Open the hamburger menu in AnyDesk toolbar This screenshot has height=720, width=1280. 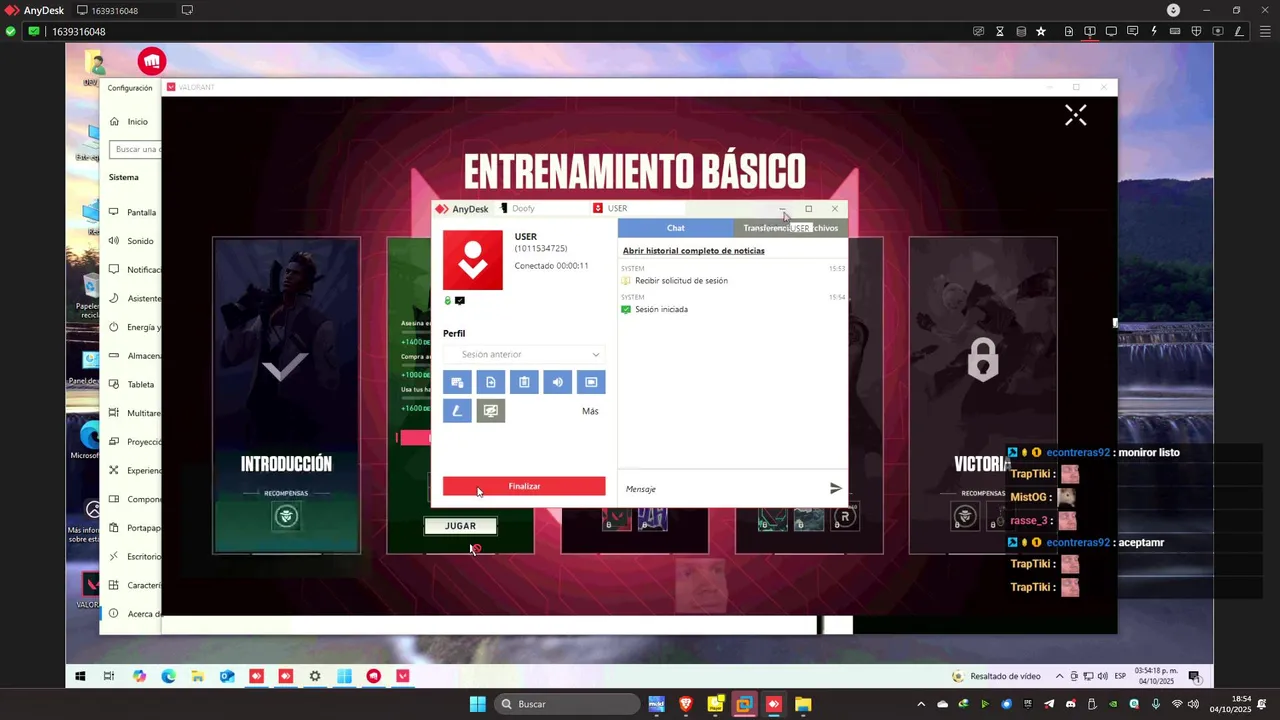tap(1265, 31)
